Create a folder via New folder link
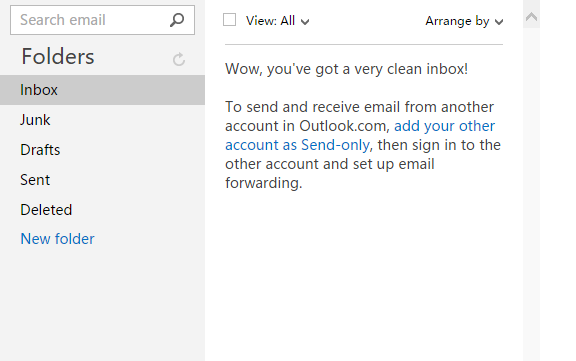 coord(57,239)
